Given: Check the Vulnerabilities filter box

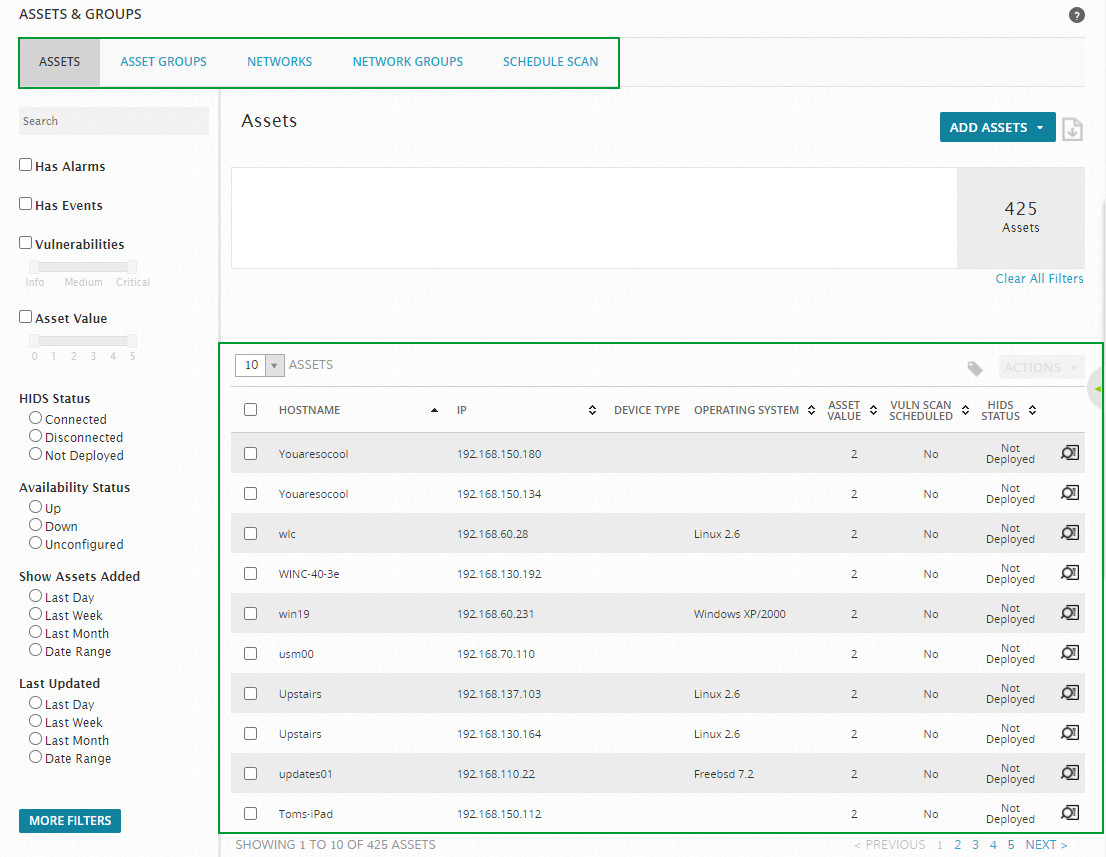Looking at the screenshot, I should (x=25, y=243).
